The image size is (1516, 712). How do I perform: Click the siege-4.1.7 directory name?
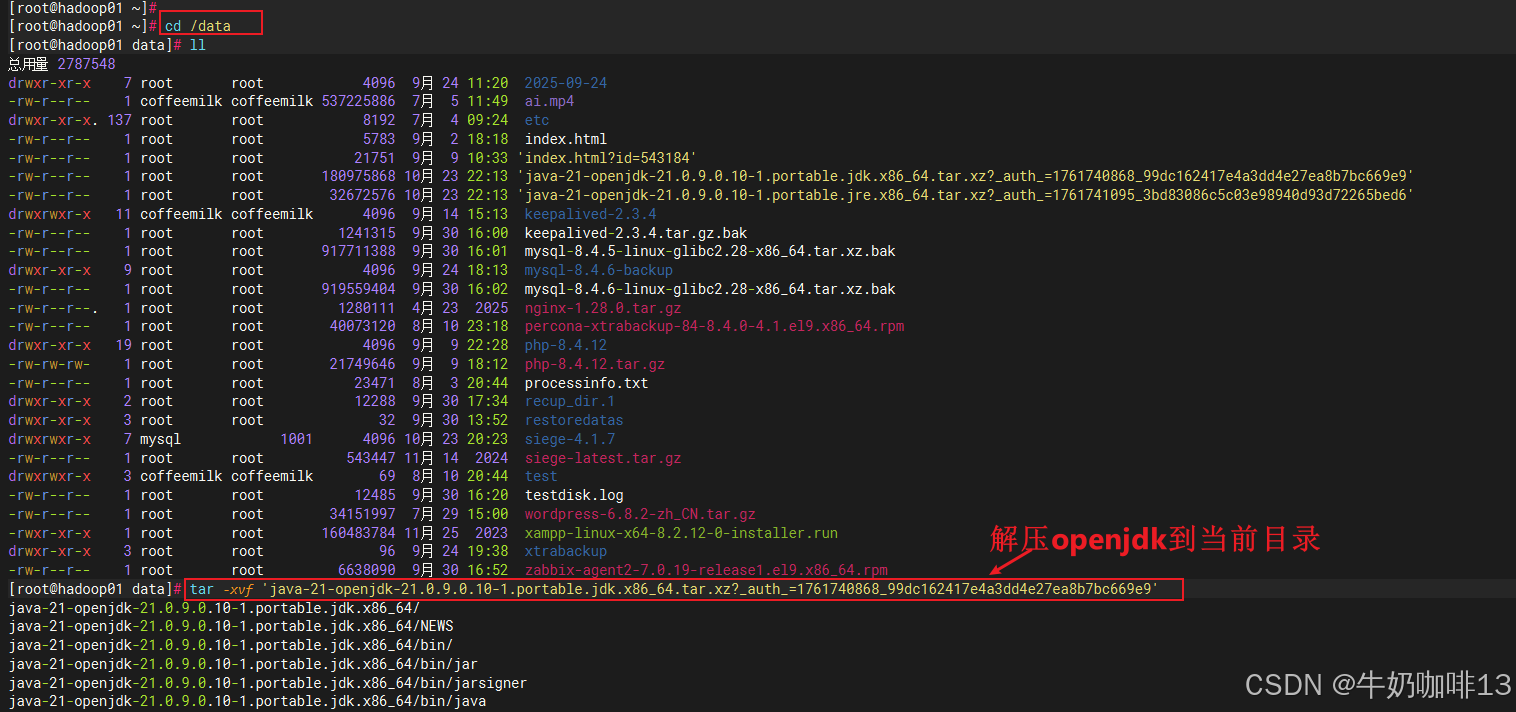tap(570, 439)
